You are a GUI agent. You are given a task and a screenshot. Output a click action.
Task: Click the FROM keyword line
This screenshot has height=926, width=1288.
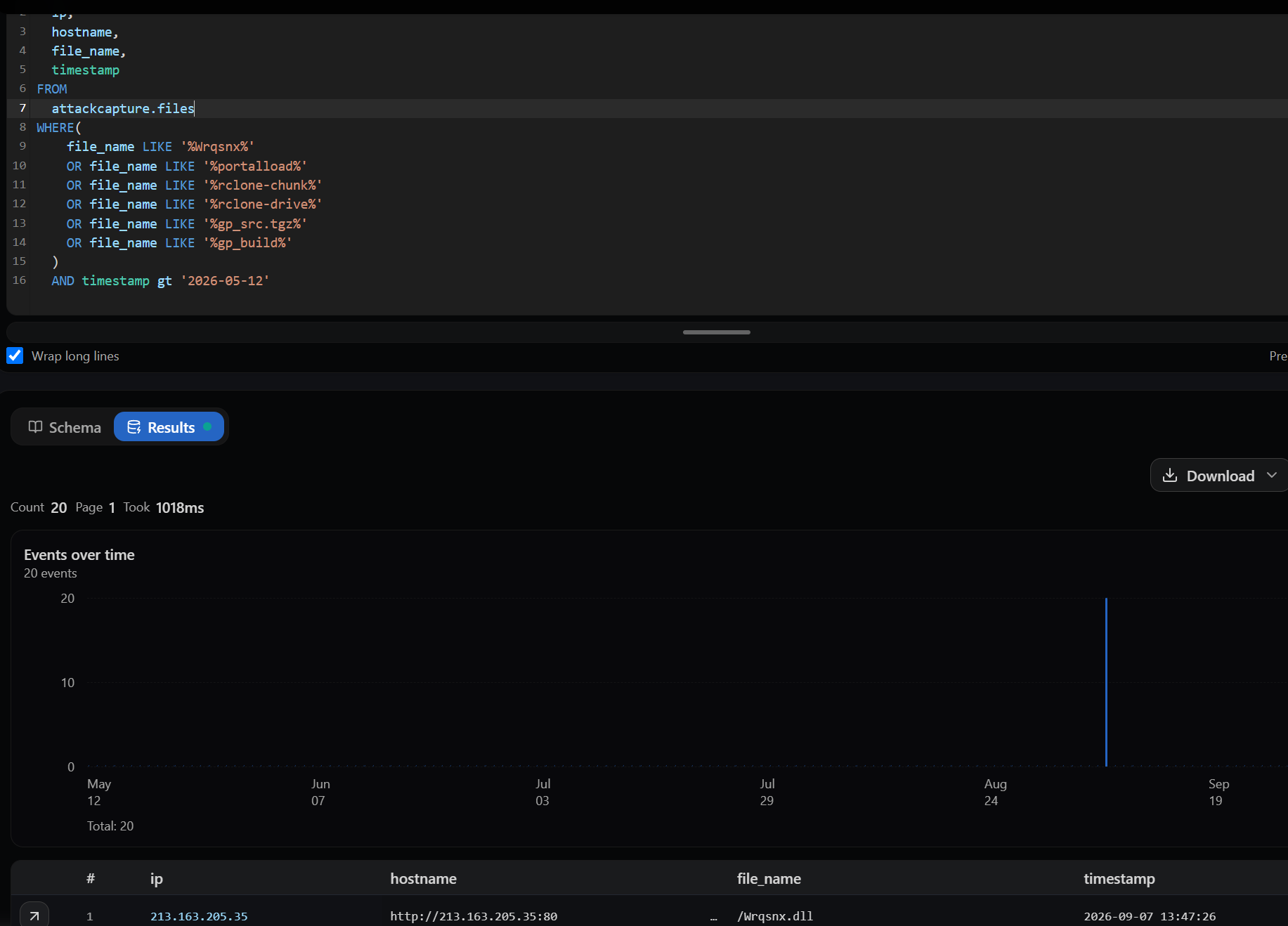(x=52, y=89)
